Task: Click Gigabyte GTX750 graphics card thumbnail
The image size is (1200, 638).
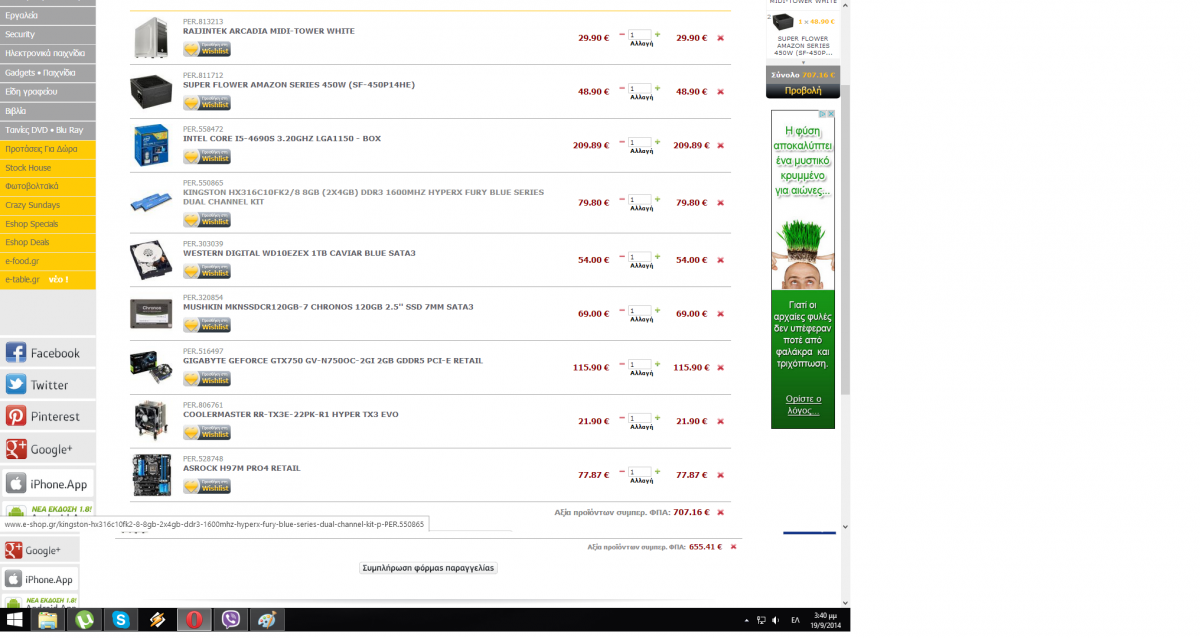Action: pos(151,367)
